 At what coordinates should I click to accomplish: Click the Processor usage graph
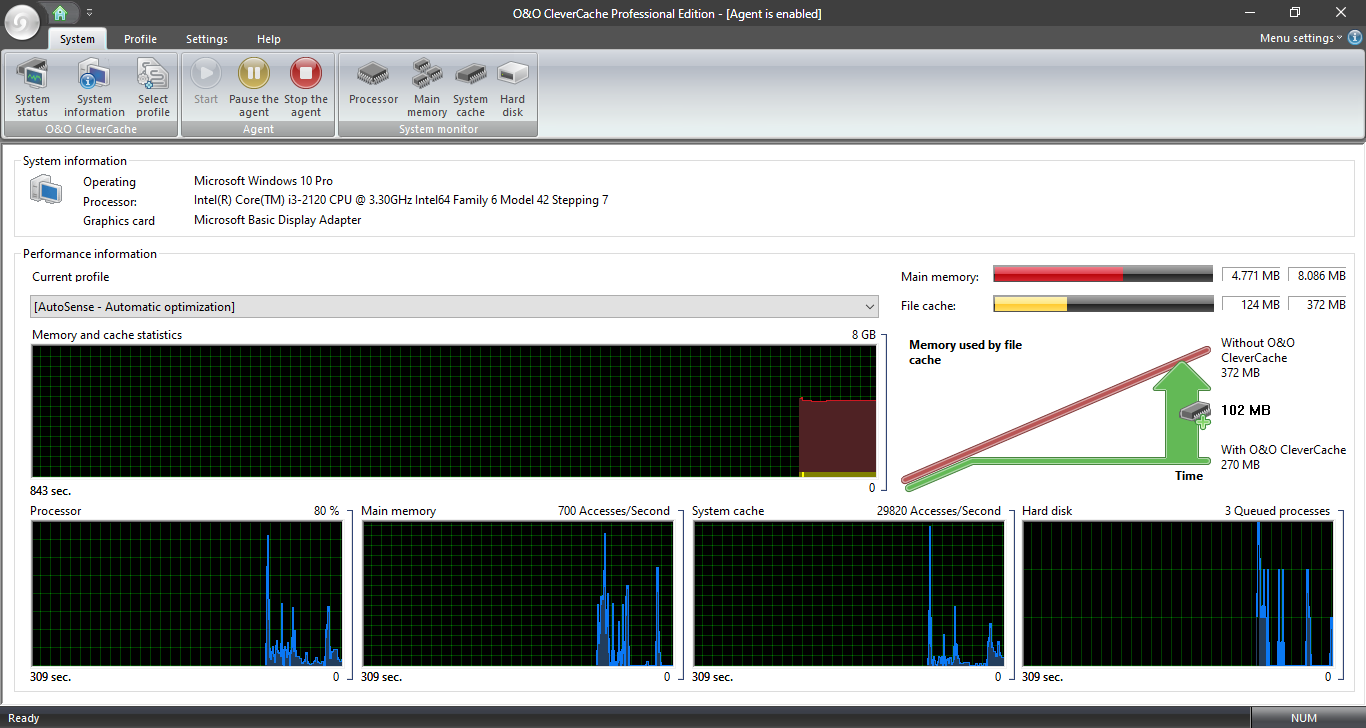(186, 593)
